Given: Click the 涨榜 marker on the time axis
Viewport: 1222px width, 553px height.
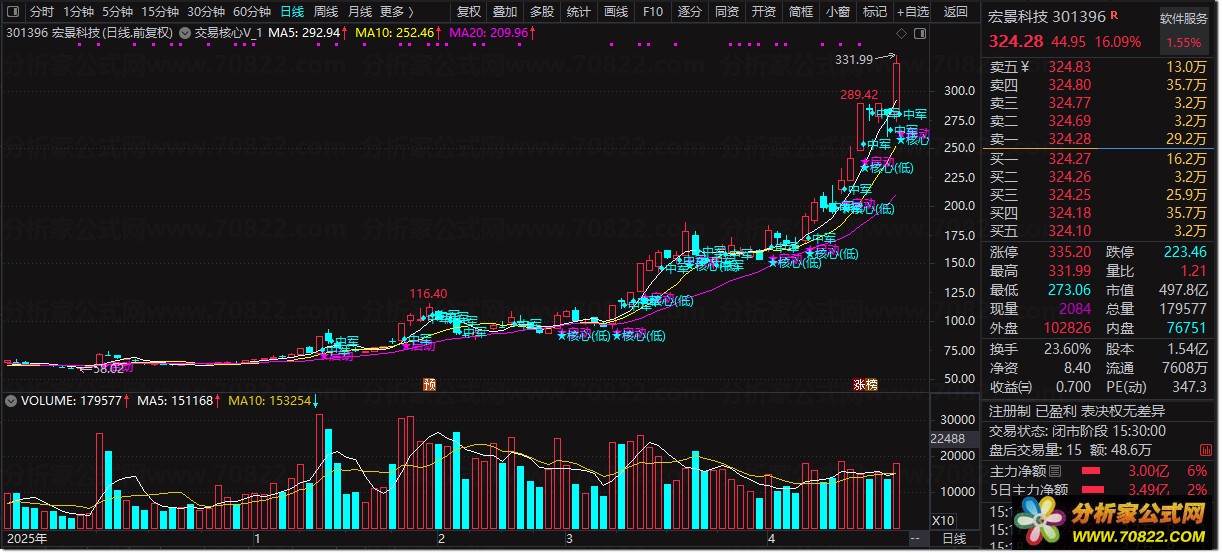Looking at the screenshot, I should (x=865, y=384).
